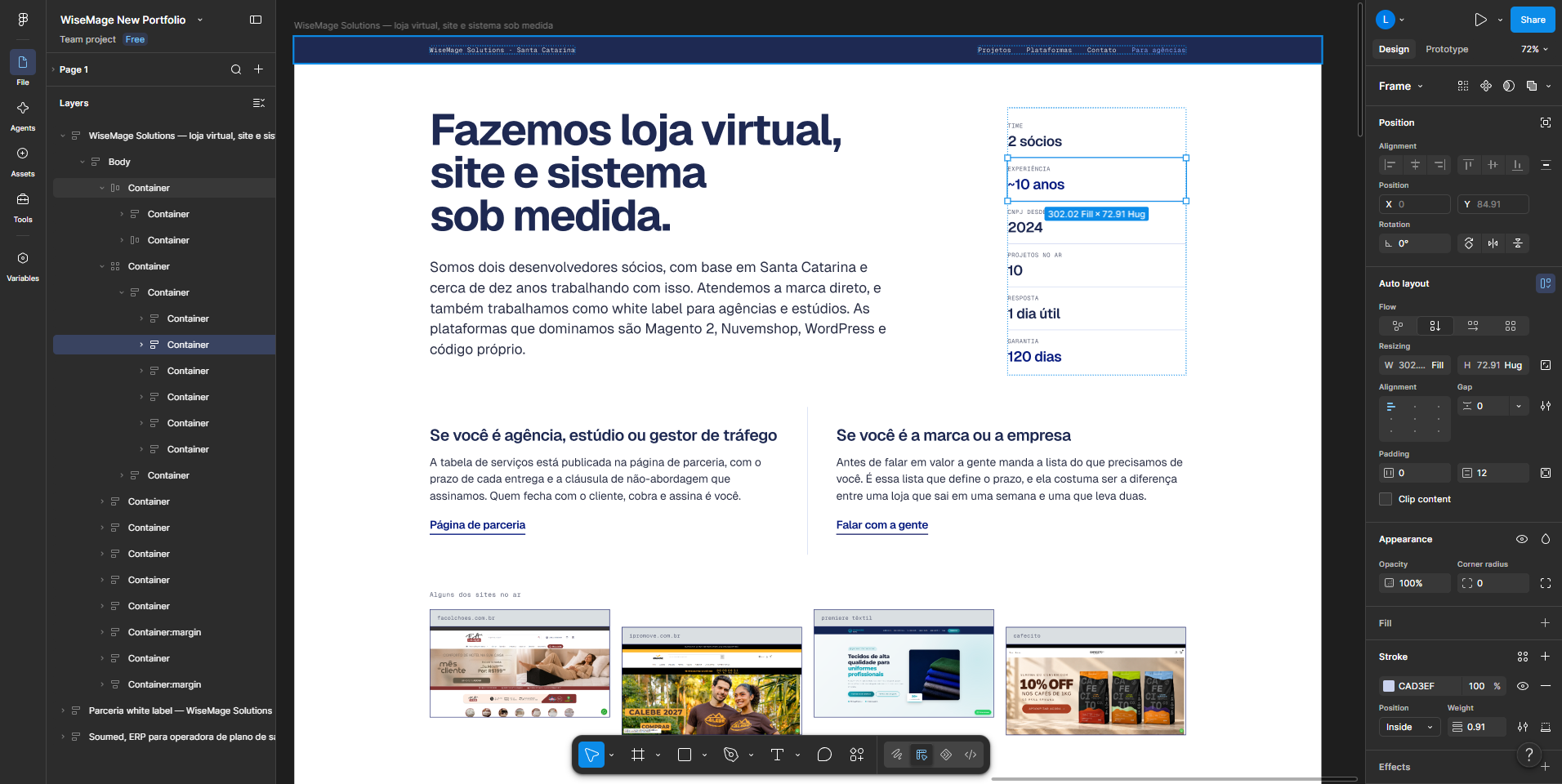The image size is (1562, 784).
Task: Select the Comment tool
Action: [824, 755]
